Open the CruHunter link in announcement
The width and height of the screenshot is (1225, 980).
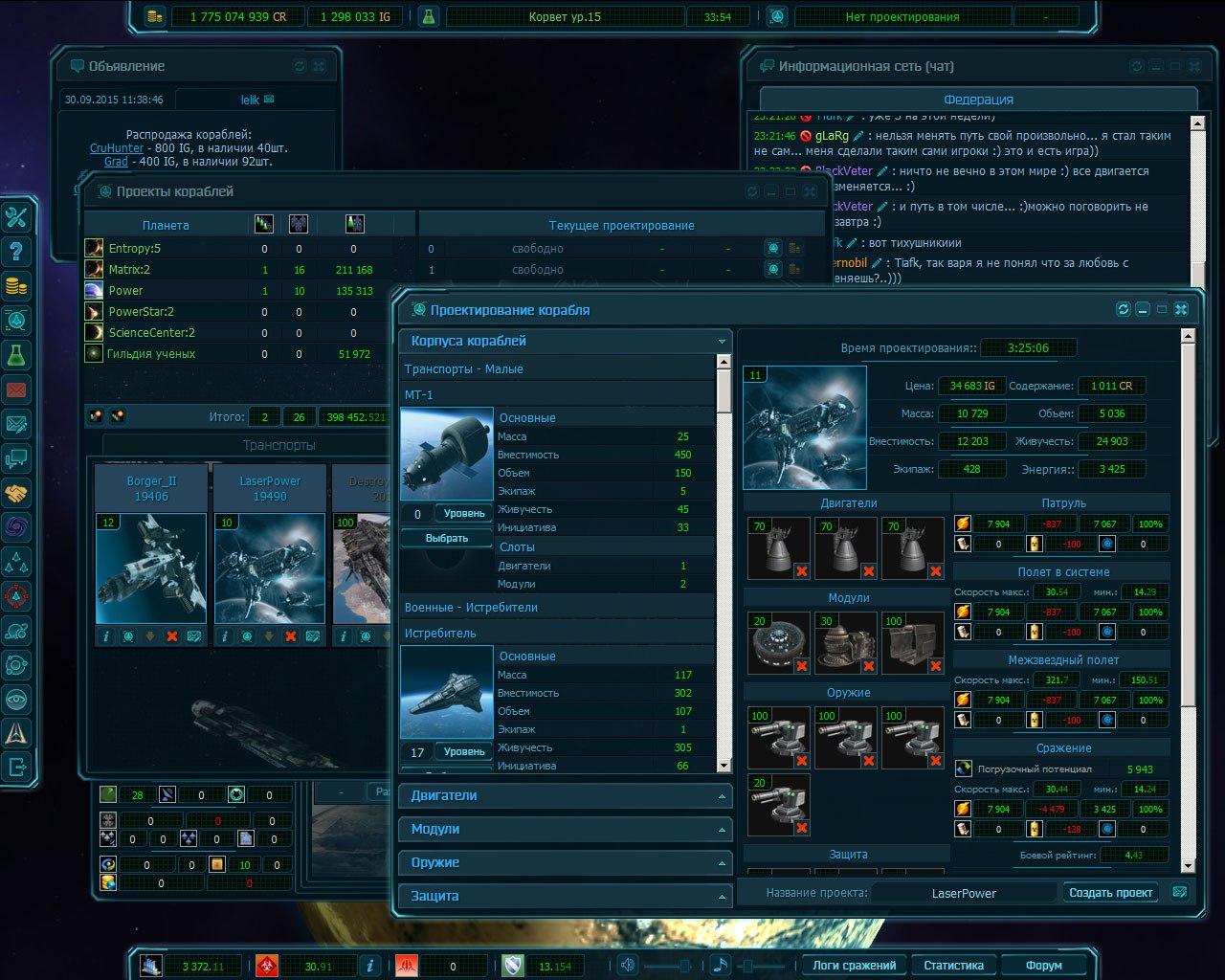(x=117, y=148)
